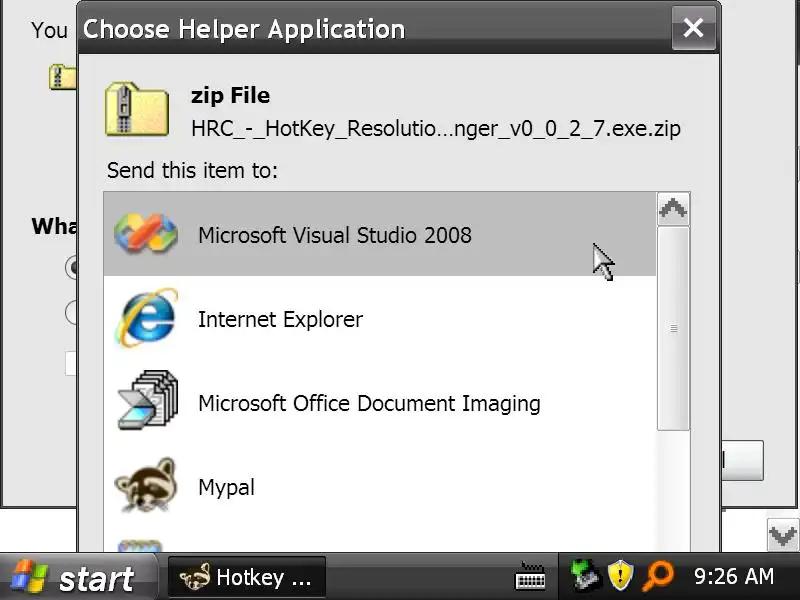Click the down arrow button in background window
Viewport: 800px width, 600px height.
[783, 535]
